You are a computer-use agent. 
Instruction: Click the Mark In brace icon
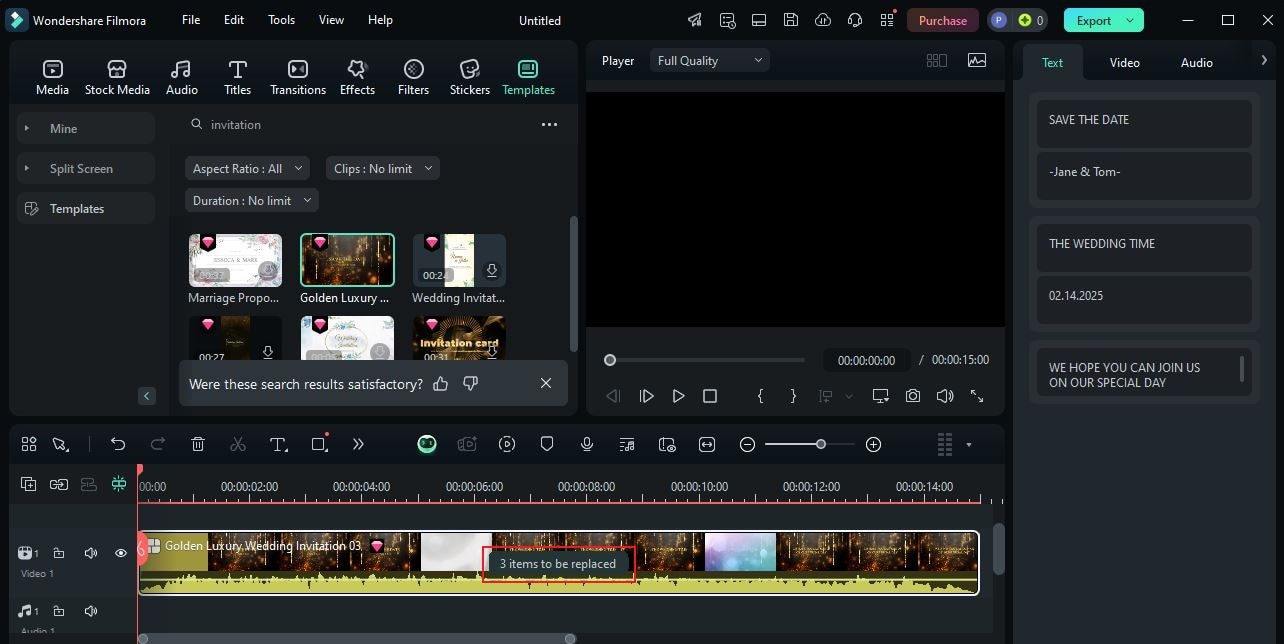pos(760,396)
